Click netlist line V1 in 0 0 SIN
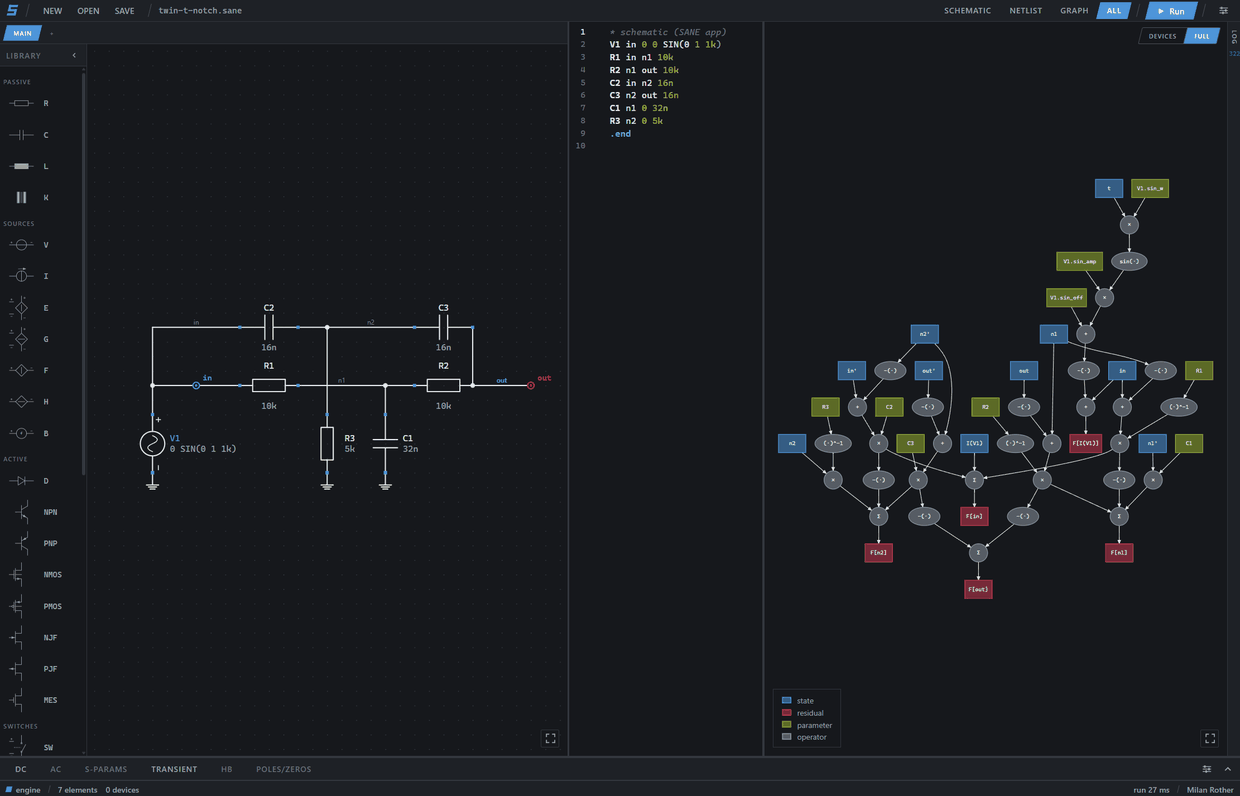The width and height of the screenshot is (1240, 796). tap(665, 44)
